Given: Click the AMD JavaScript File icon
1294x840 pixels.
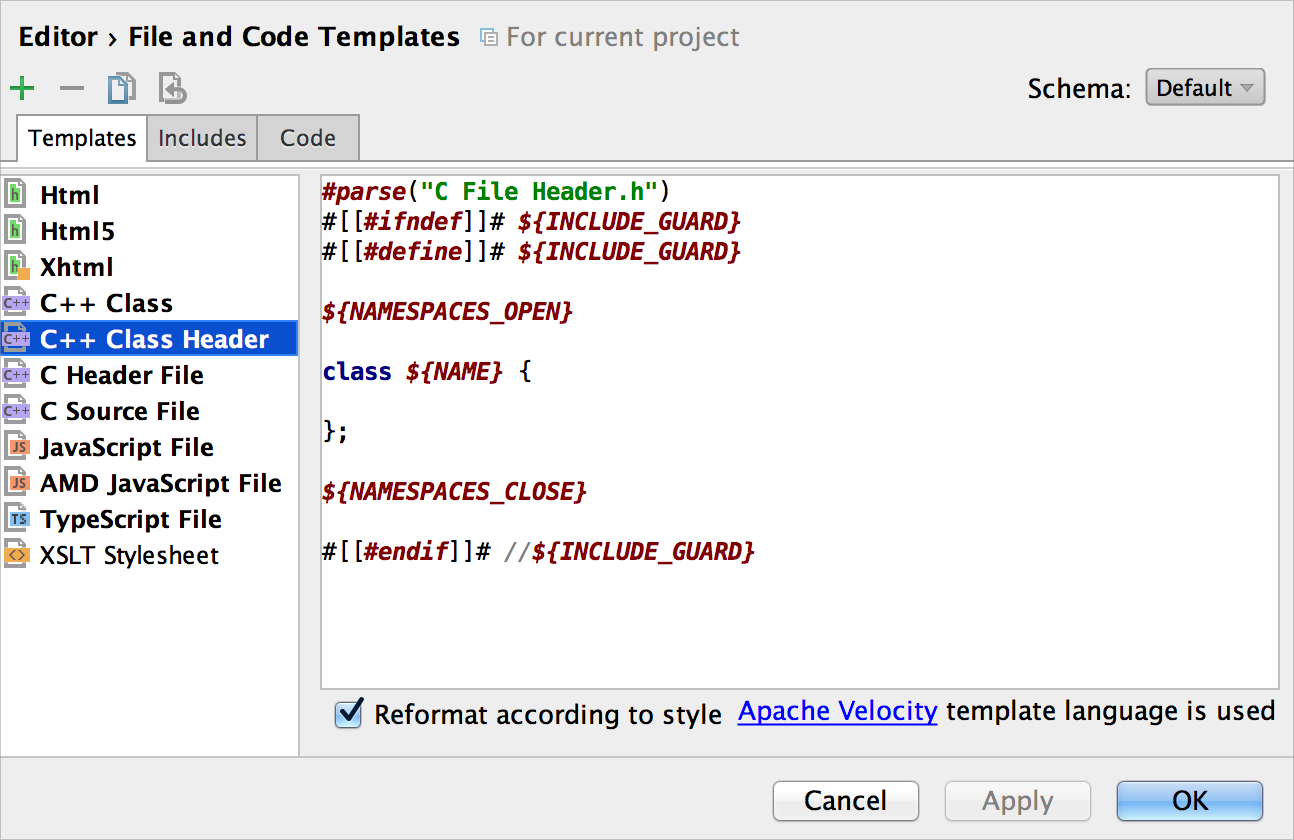Looking at the screenshot, I should point(17,482).
